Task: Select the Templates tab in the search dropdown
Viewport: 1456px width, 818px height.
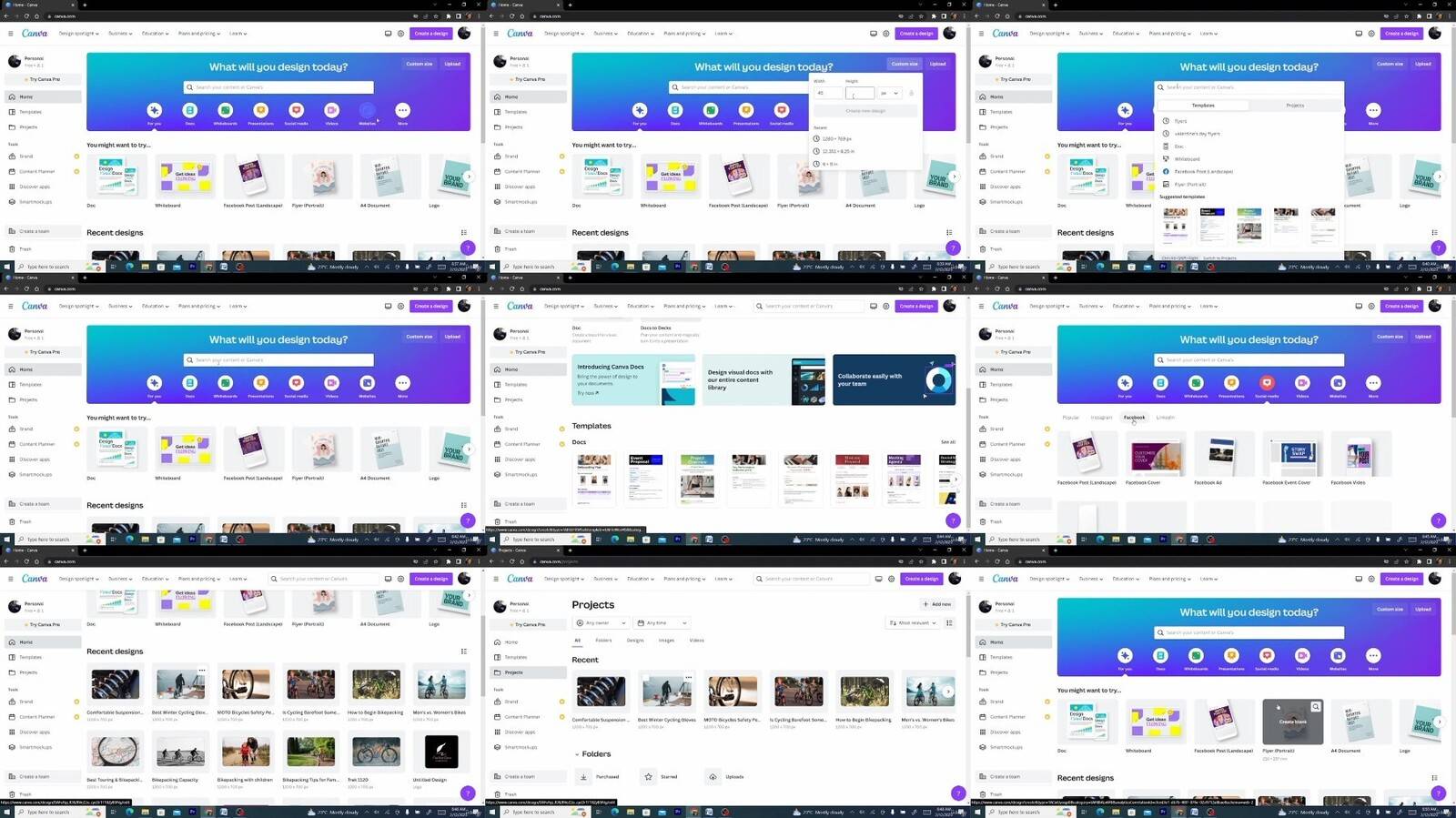Action: coord(1203,106)
